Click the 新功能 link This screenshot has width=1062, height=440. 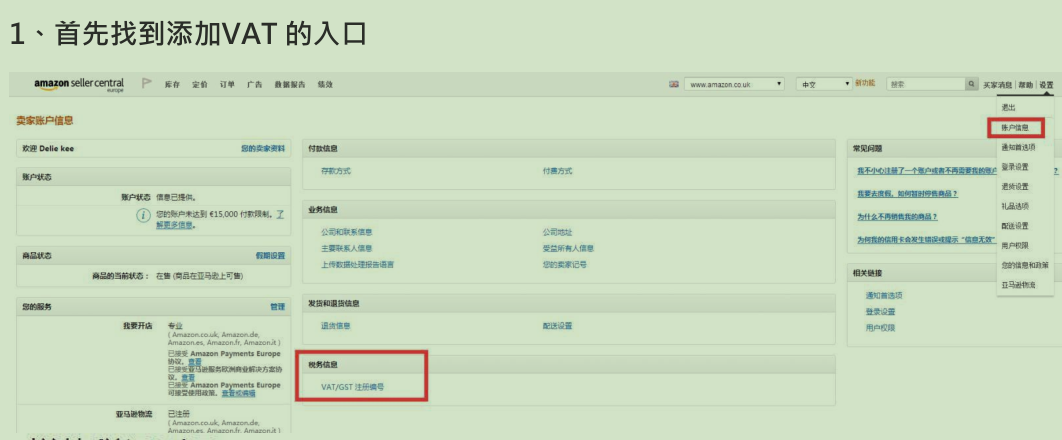[865, 83]
